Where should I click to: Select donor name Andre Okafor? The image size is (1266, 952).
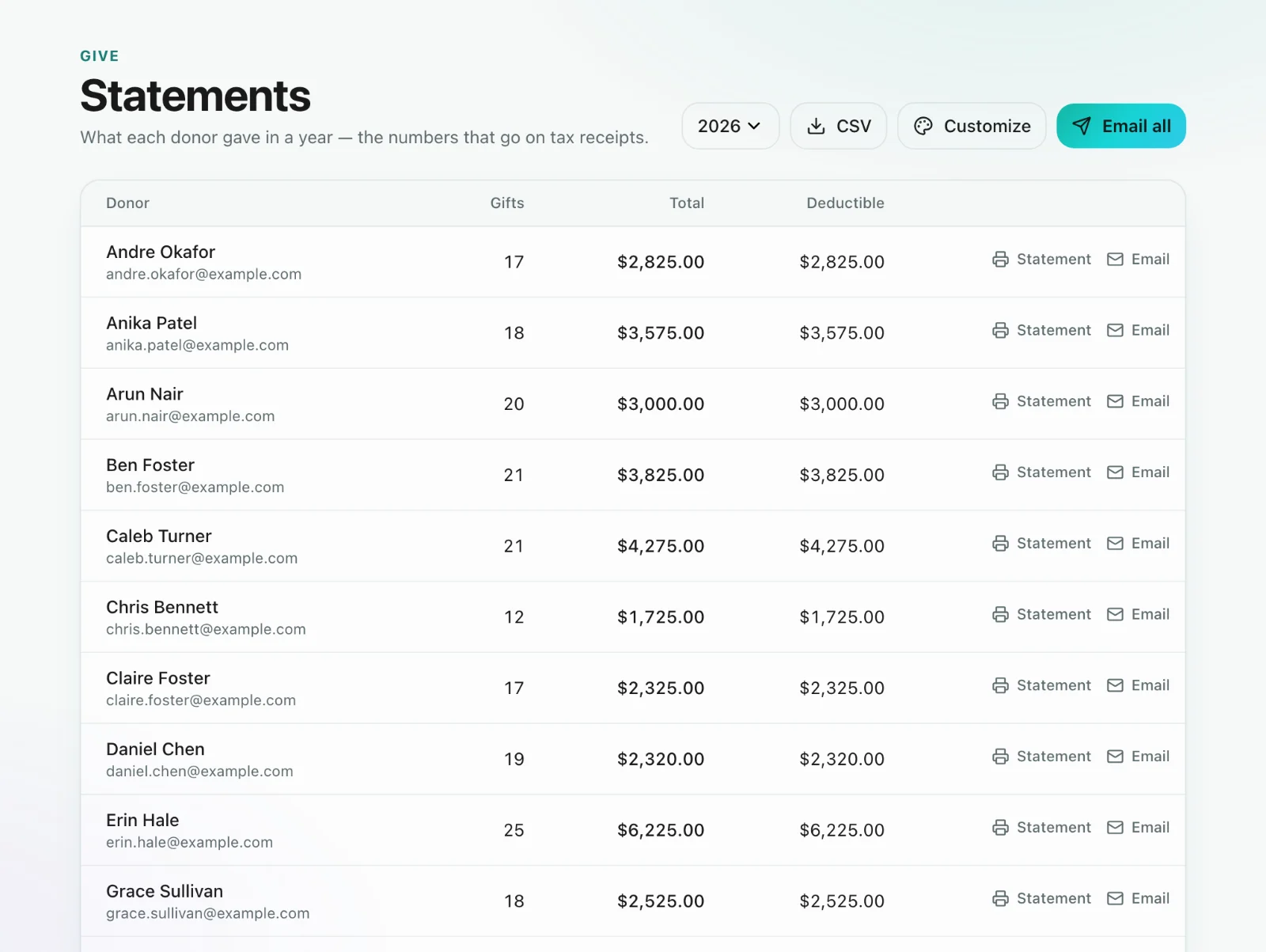pyautogui.click(x=161, y=252)
